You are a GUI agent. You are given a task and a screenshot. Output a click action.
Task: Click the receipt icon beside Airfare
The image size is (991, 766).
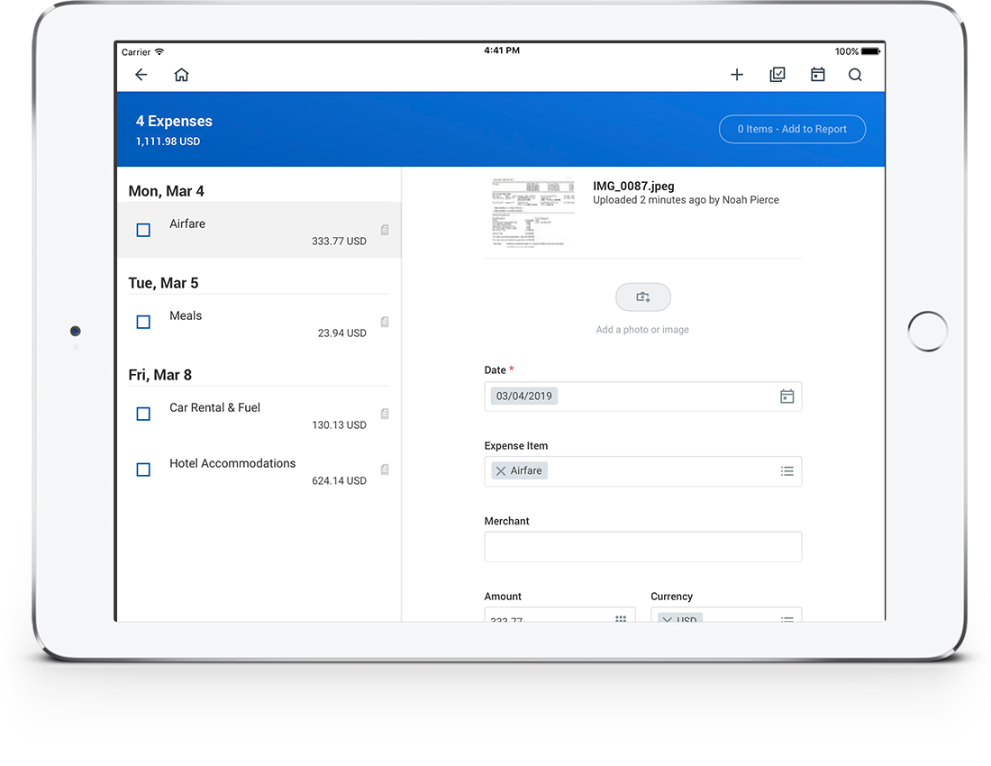[x=384, y=229]
